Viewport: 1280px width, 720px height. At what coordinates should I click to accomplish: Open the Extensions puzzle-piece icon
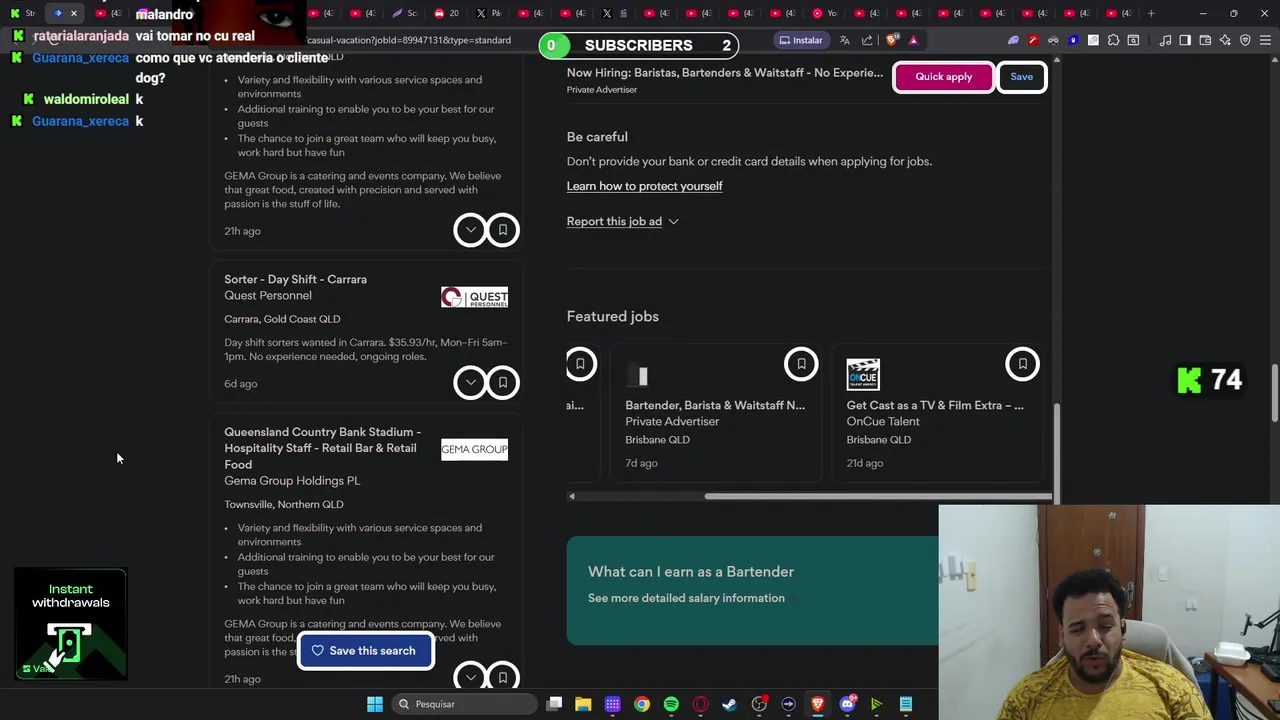coord(1113,40)
